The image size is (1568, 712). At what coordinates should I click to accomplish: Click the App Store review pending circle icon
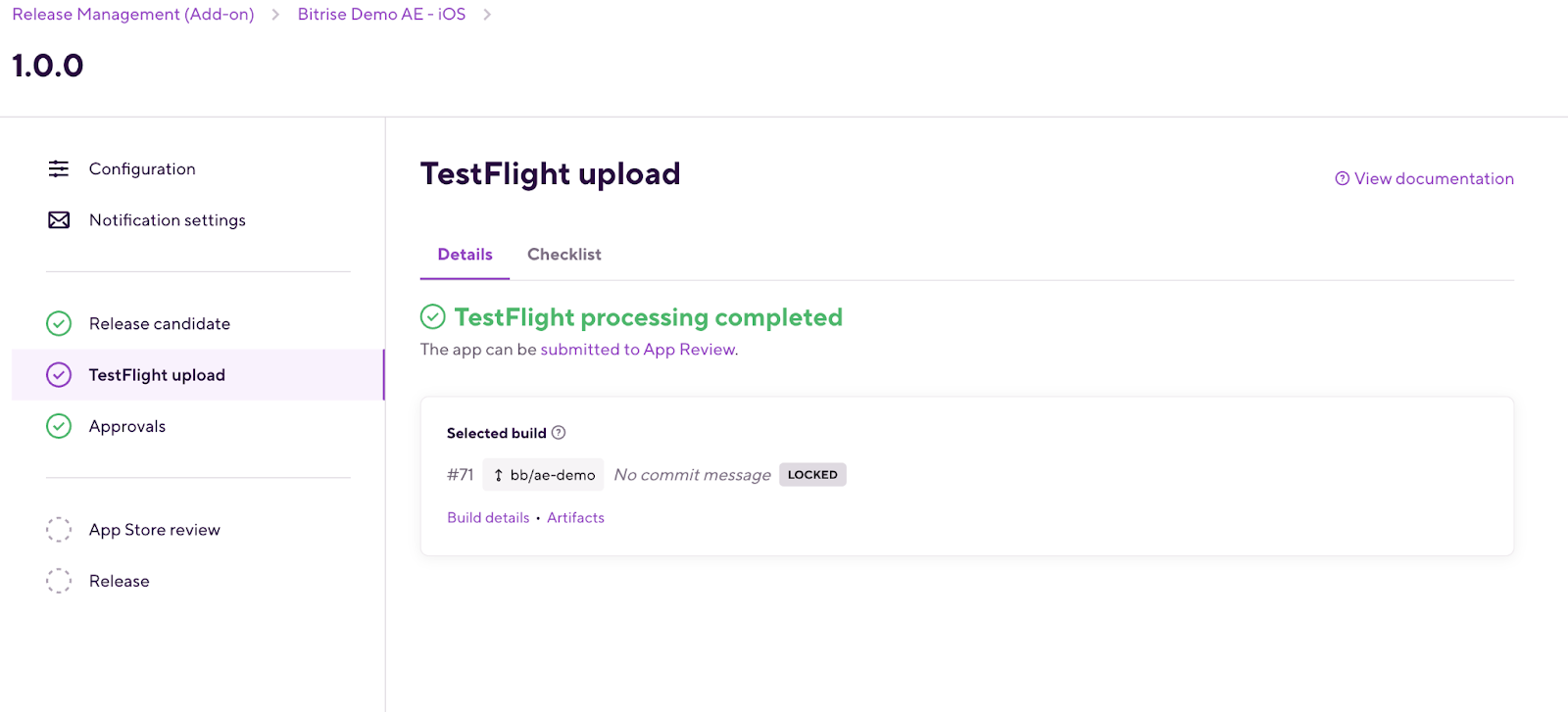[x=59, y=530]
